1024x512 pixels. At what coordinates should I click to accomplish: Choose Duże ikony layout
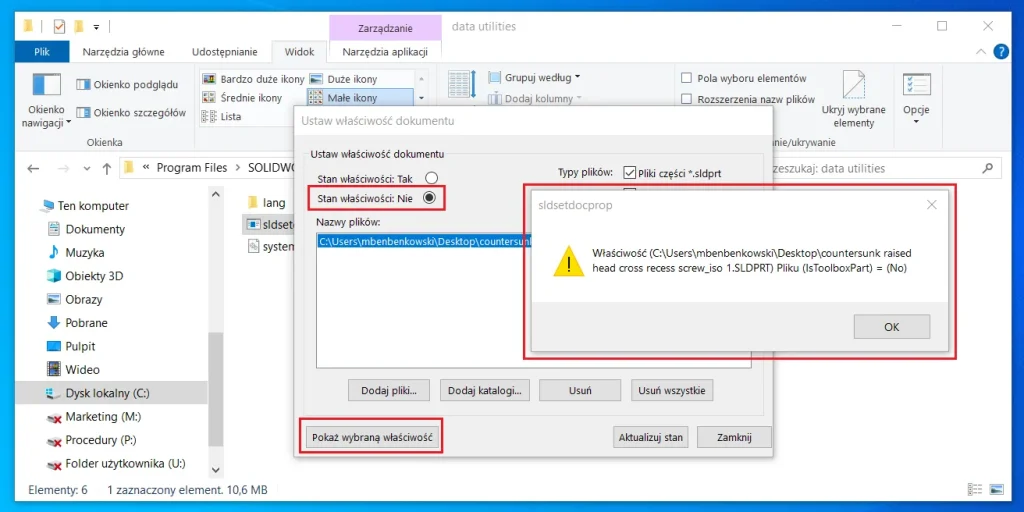(344, 79)
